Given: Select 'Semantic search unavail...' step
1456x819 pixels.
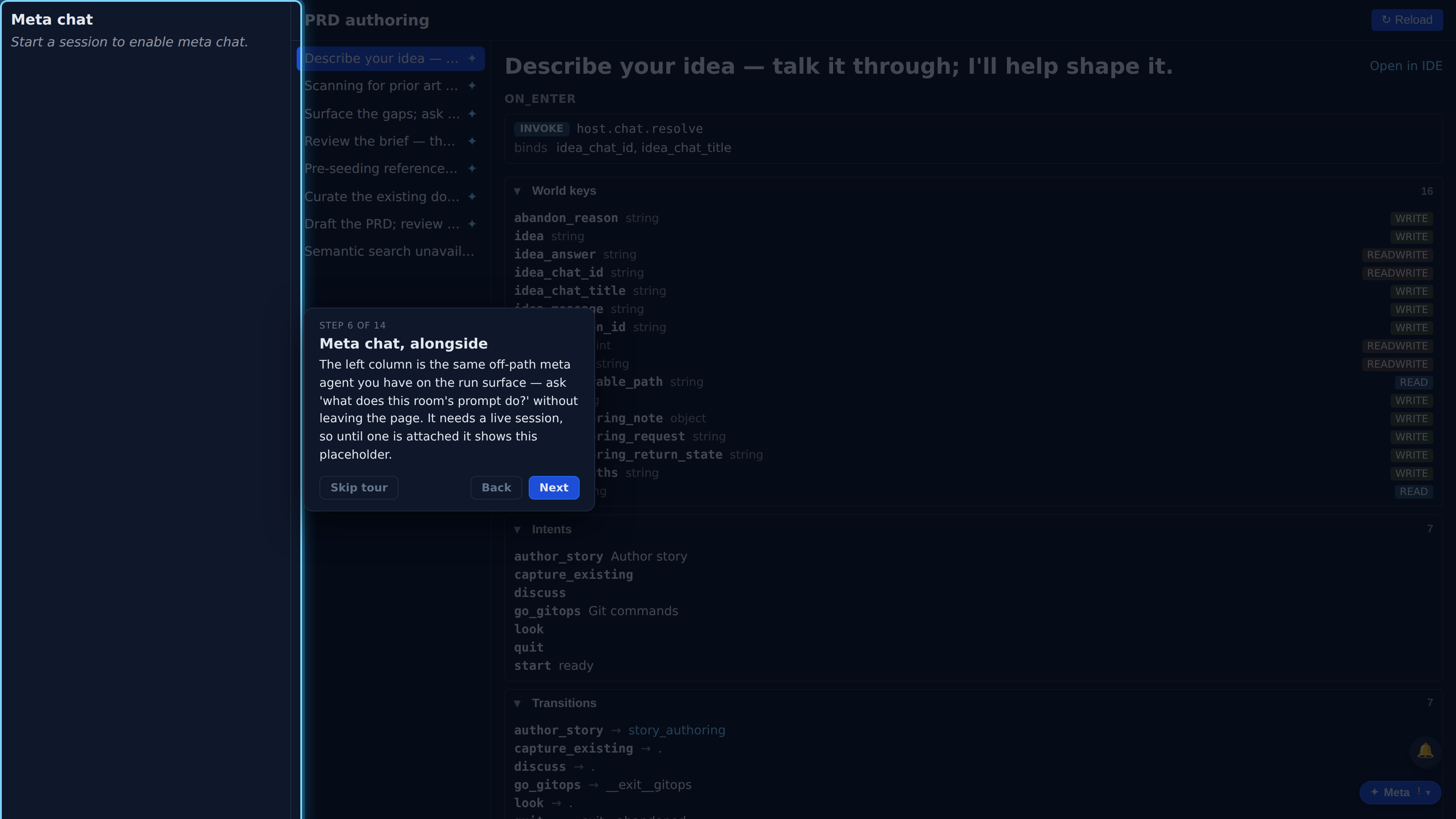Looking at the screenshot, I should pyautogui.click(x=390, y=251).
